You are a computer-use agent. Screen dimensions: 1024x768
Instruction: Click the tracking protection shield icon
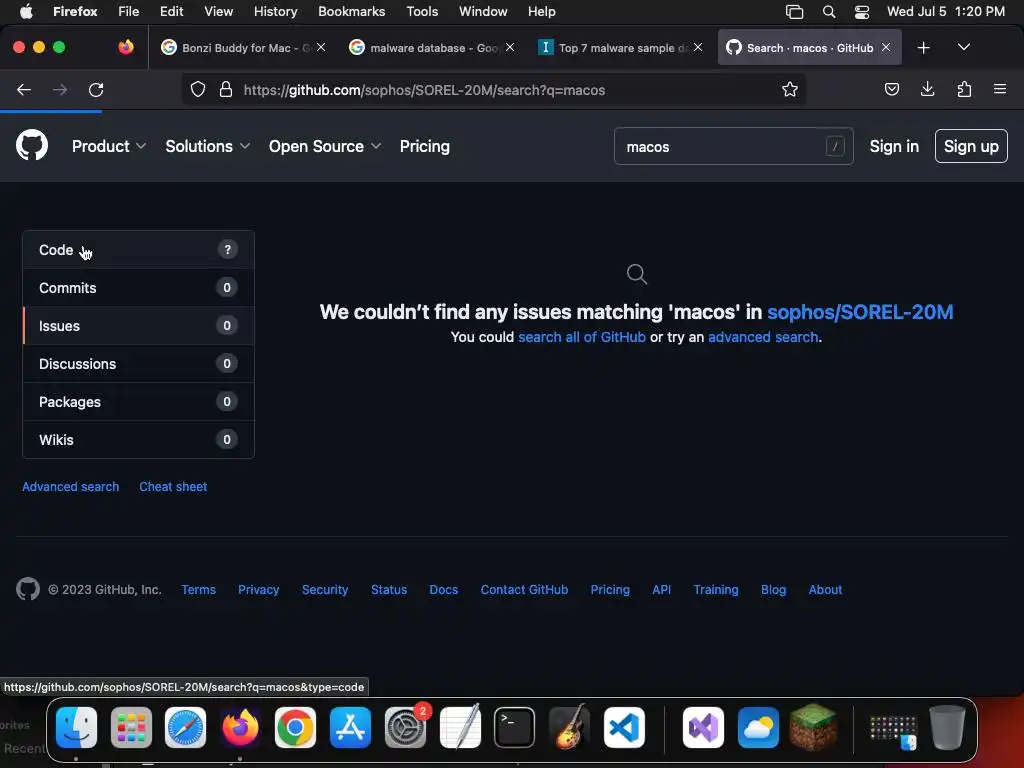pyautogui.click(x=198, y=89)
